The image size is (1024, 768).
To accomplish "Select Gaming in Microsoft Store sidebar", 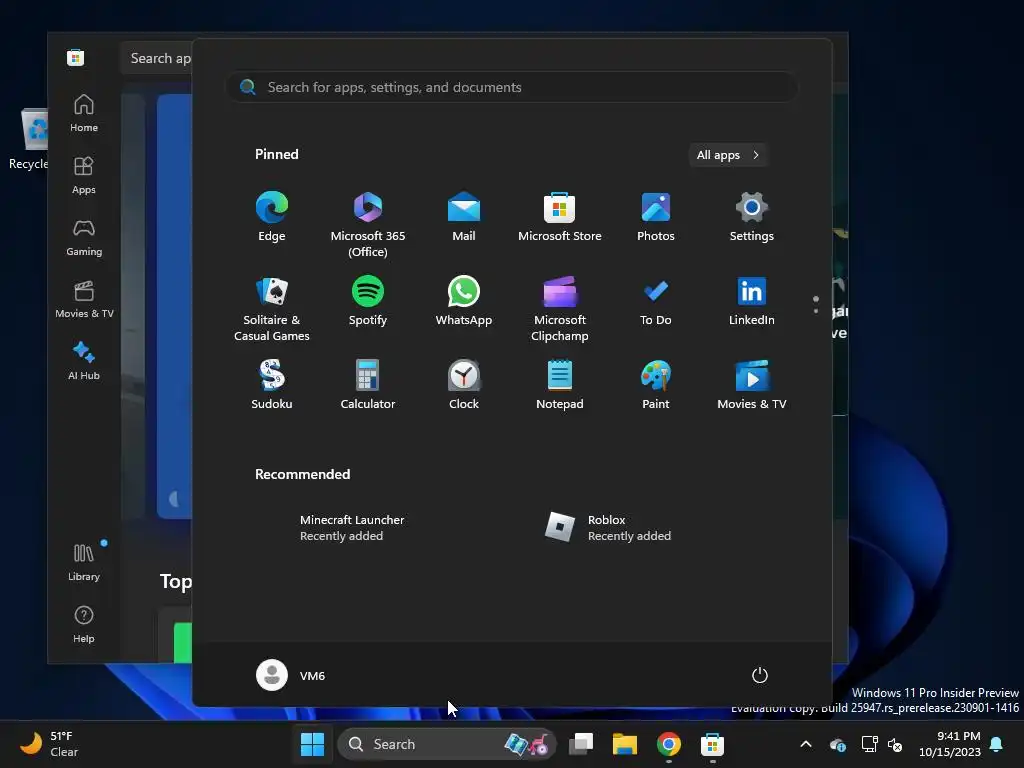I will [84, 238].
